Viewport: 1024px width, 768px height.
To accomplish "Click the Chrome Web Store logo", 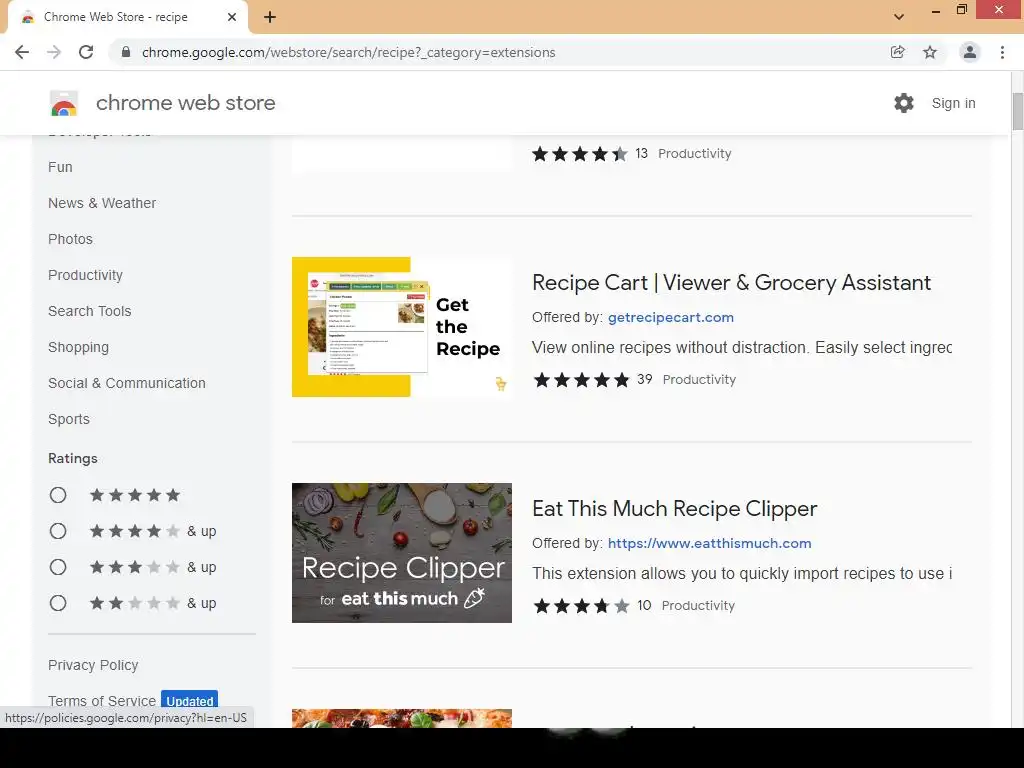I will click(64, 103).
